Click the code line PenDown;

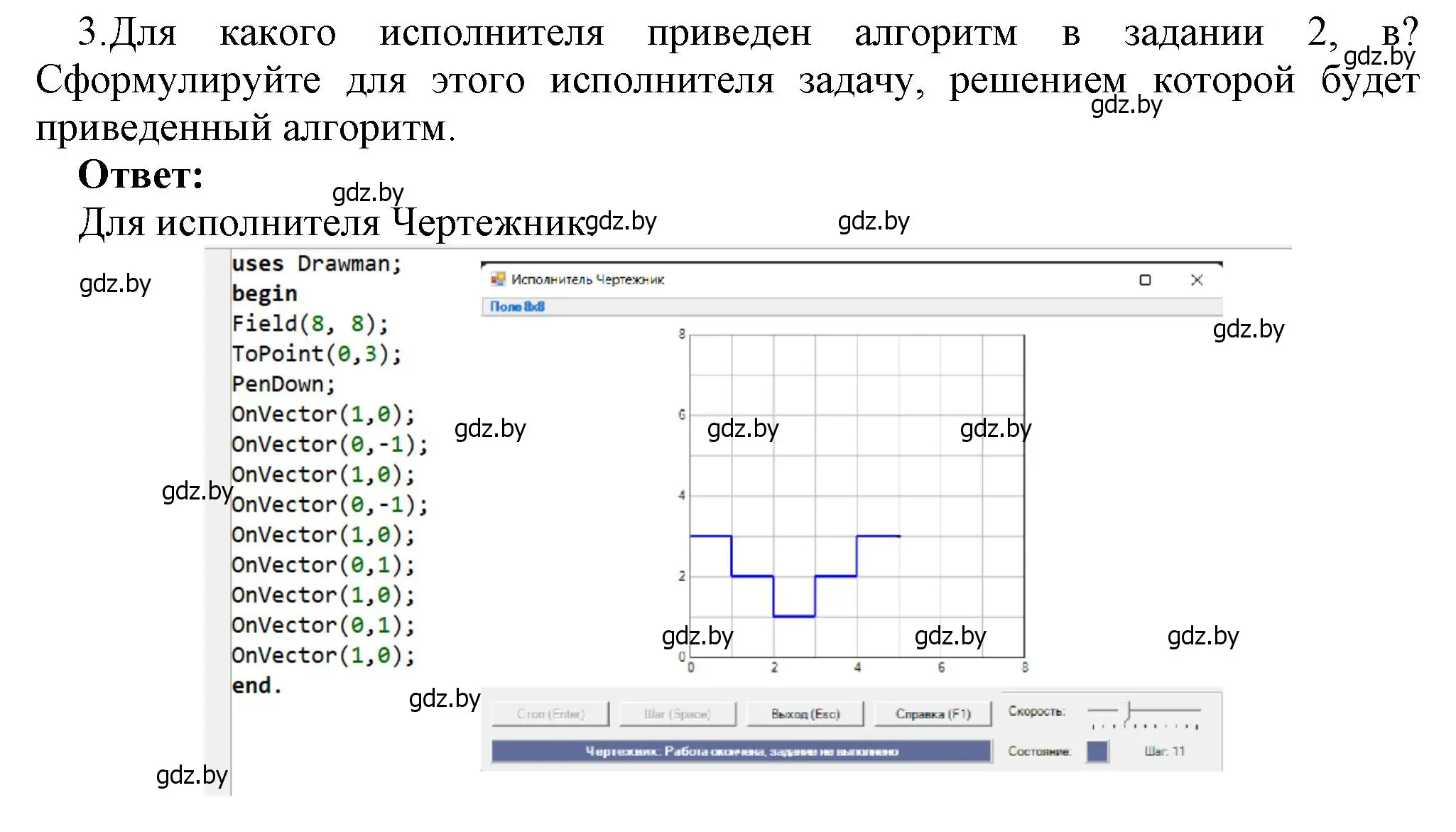pos(283,384)
